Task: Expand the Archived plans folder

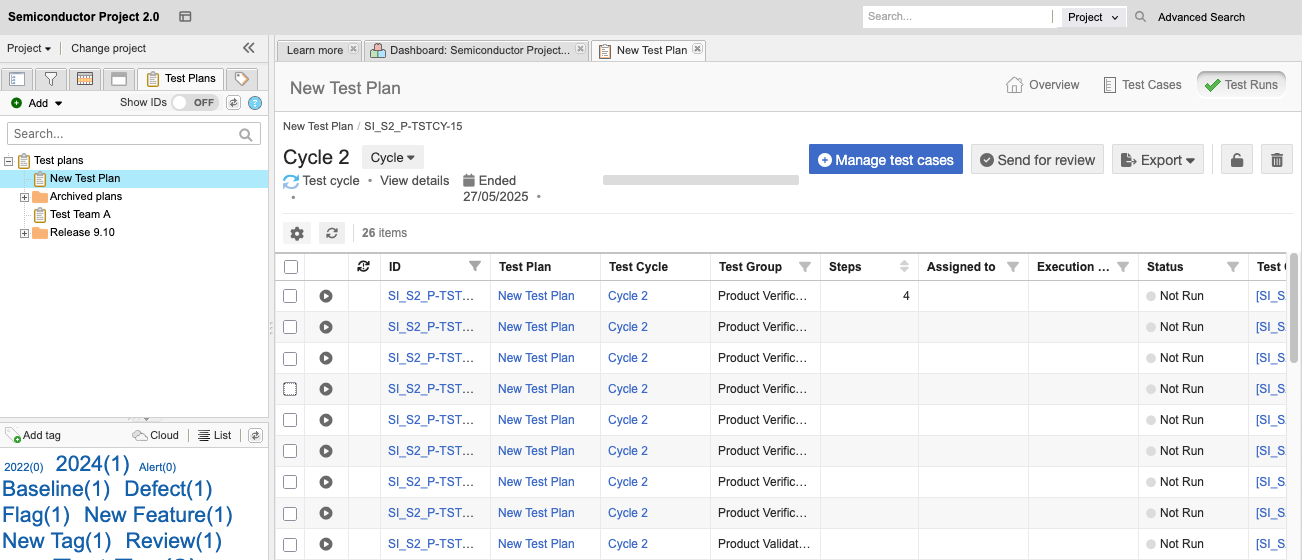Action: coord(24,197)
